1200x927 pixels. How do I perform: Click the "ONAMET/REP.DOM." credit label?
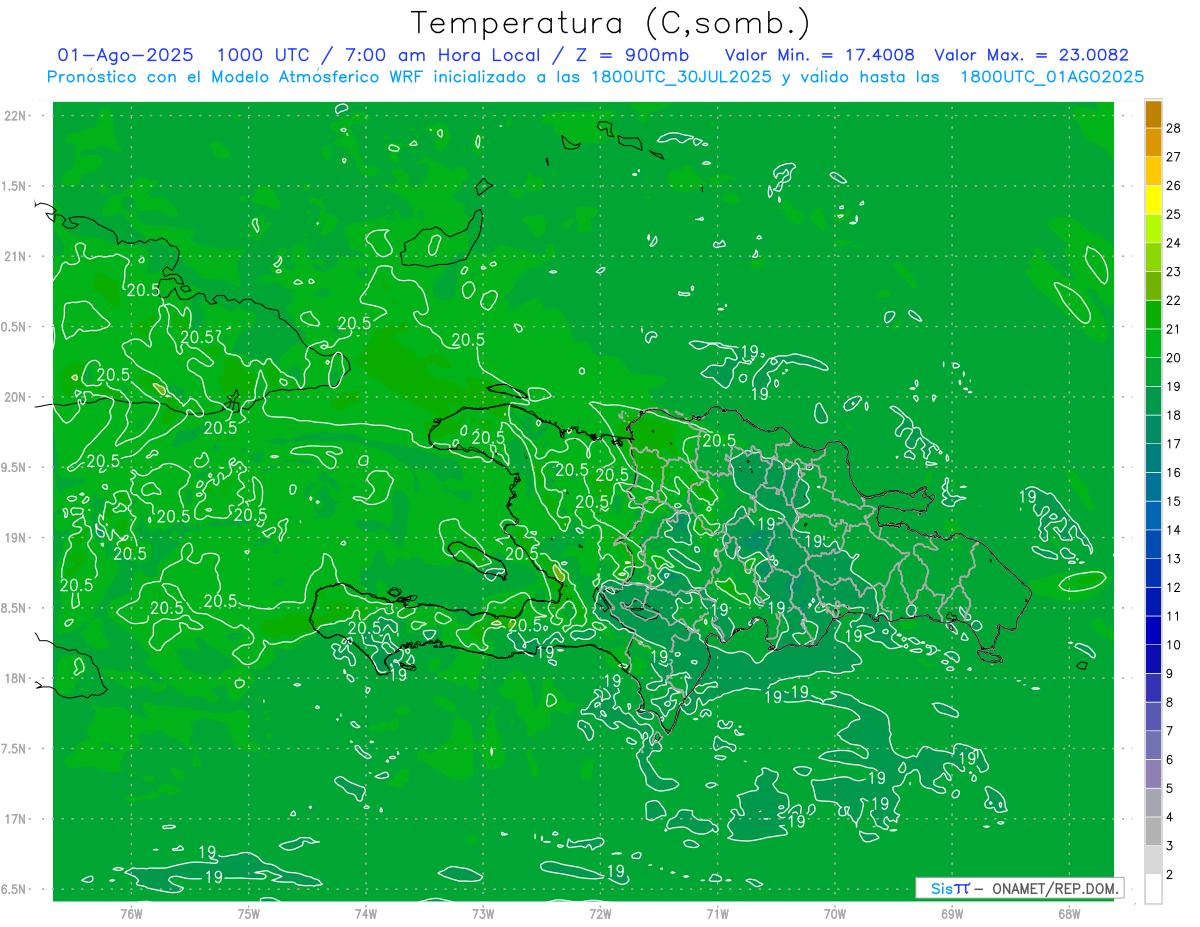[x=1054, y=888]
